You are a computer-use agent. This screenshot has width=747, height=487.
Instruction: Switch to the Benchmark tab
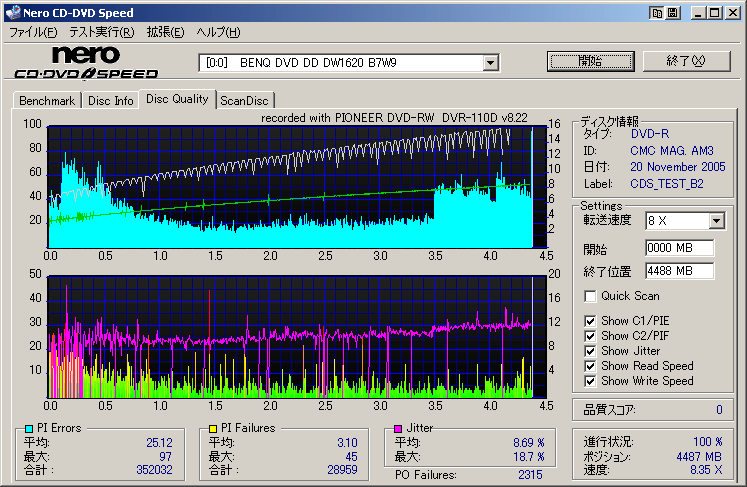(x=47, y=101)
